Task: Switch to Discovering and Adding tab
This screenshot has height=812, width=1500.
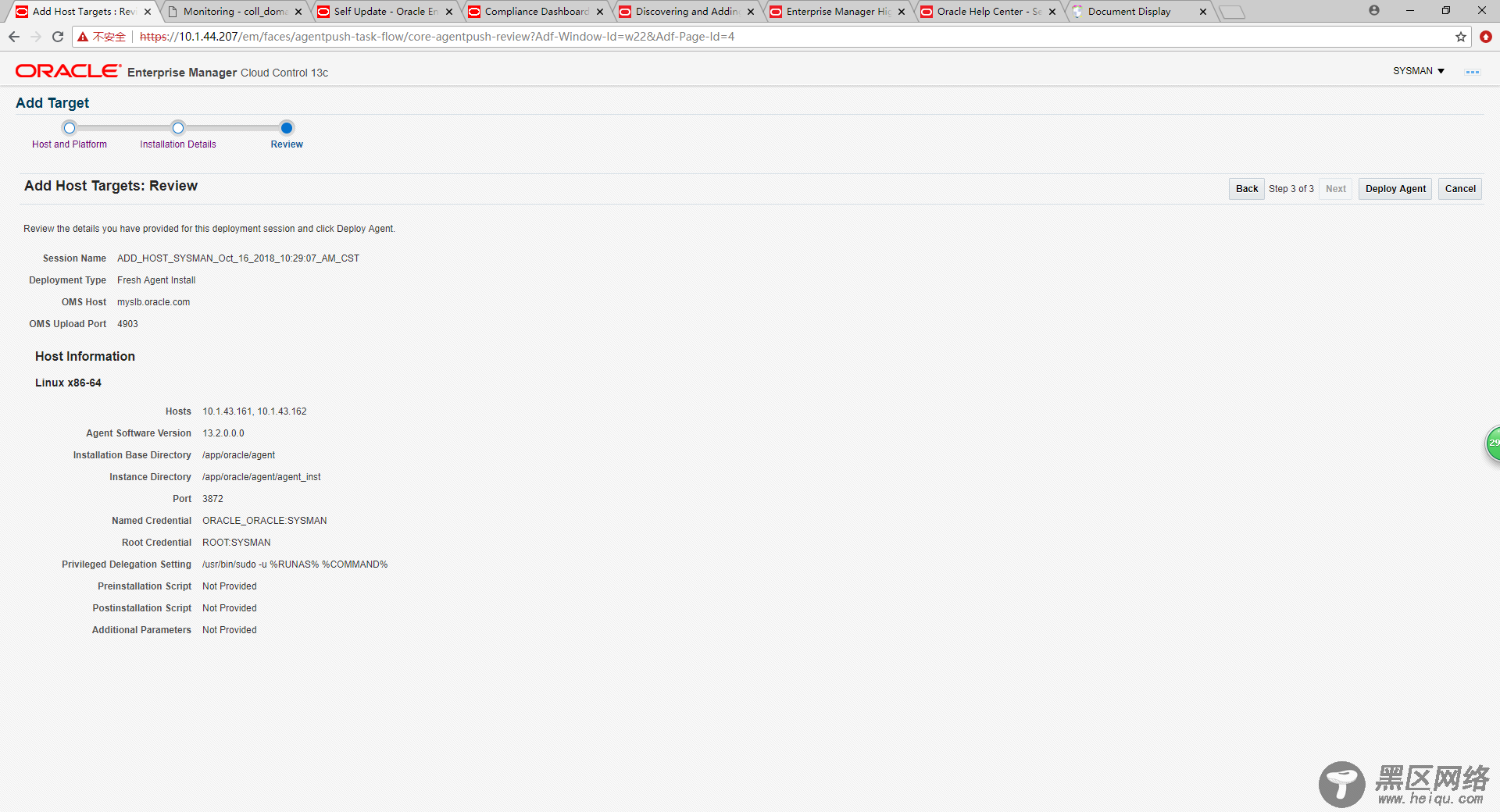Action: (687, 12)
